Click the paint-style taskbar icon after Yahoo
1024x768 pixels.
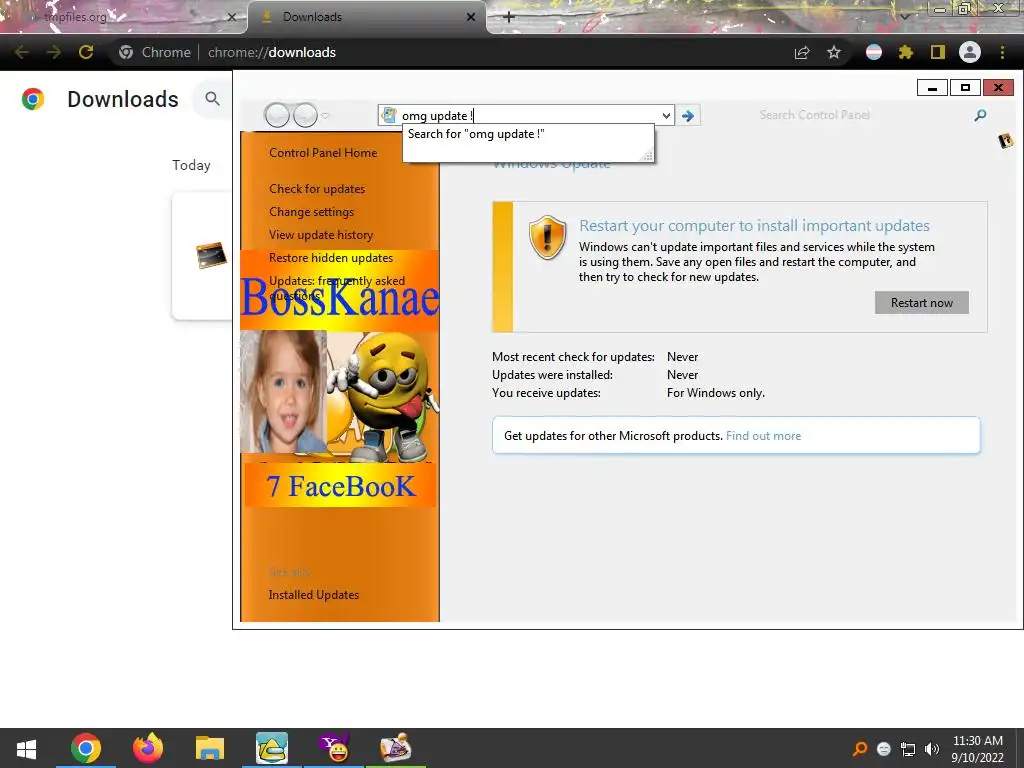pos(395,748)
